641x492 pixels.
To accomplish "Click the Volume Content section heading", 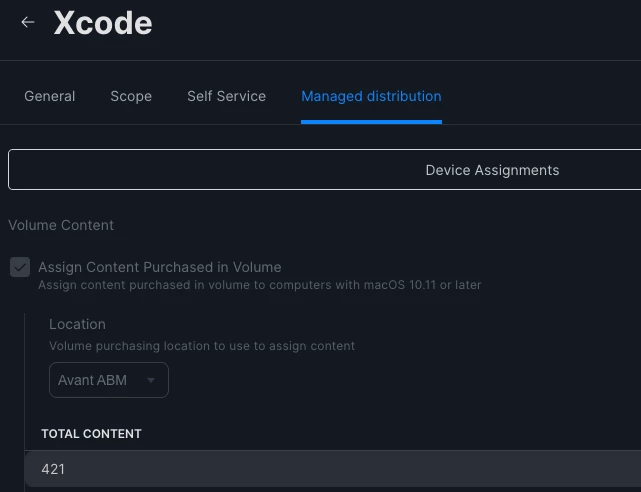I will point(61,225).
